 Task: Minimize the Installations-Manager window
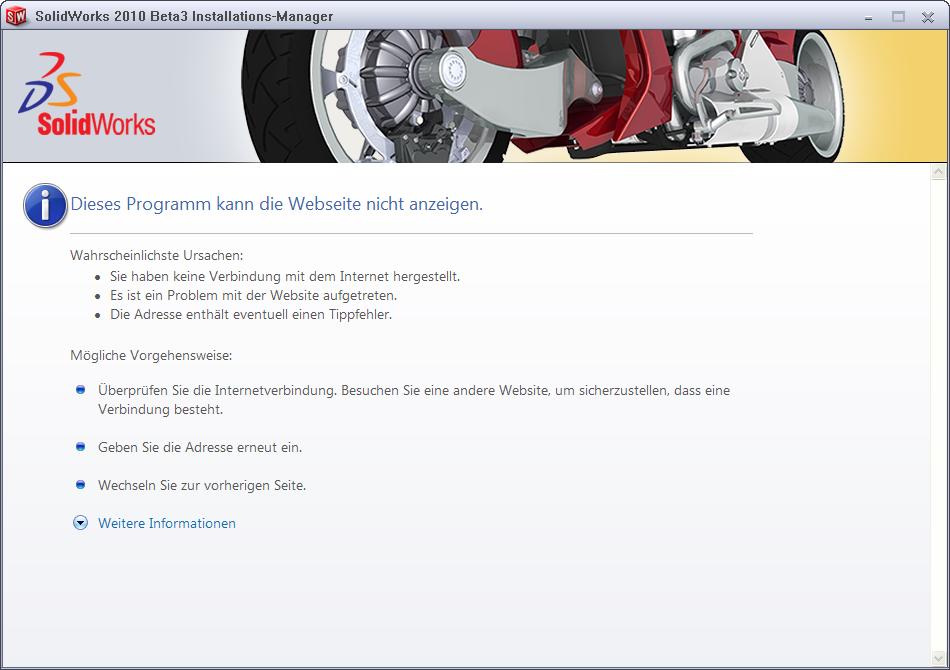(x=868, y=17)
